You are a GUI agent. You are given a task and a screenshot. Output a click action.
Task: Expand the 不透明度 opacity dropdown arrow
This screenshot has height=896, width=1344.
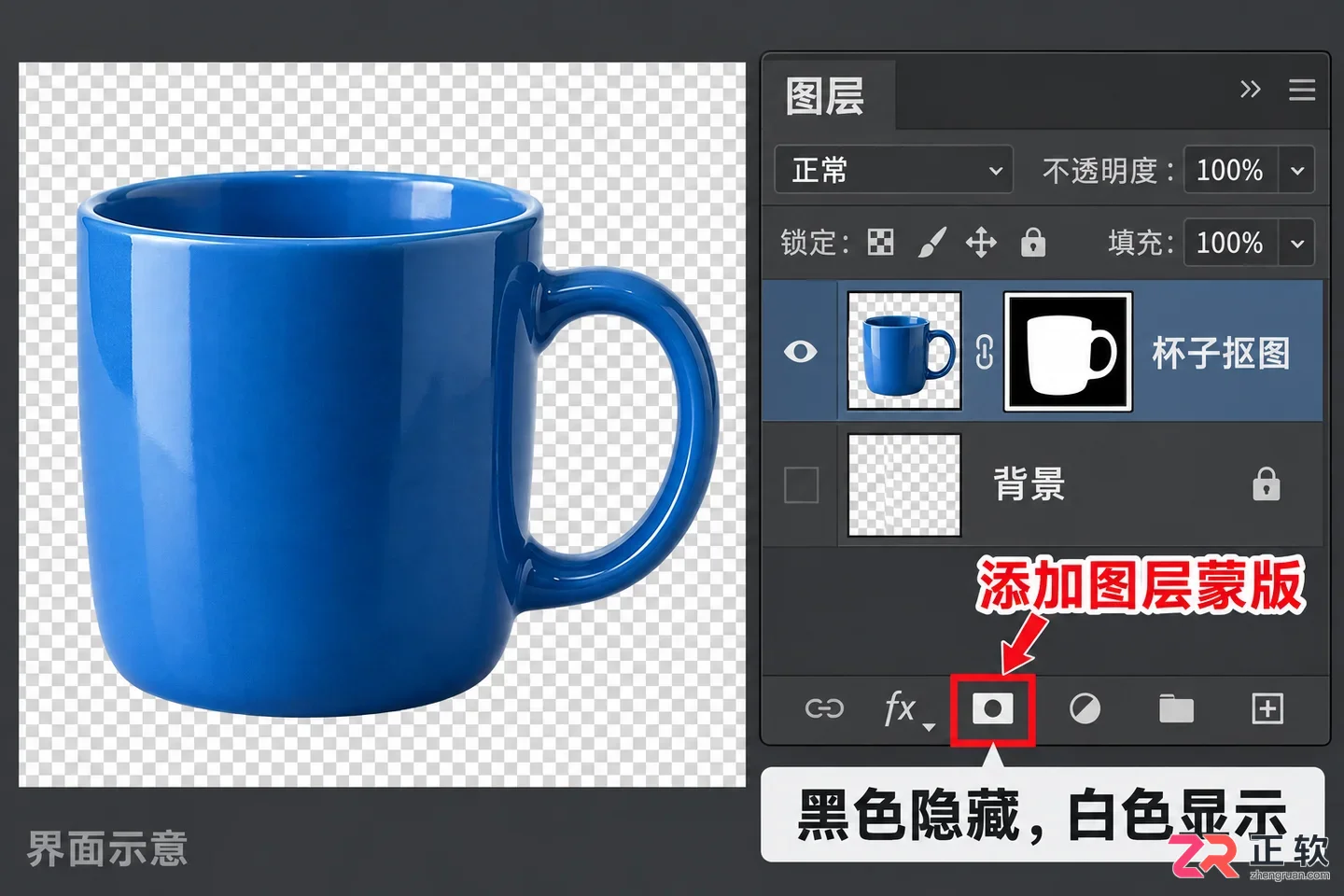click(1296, 170)
